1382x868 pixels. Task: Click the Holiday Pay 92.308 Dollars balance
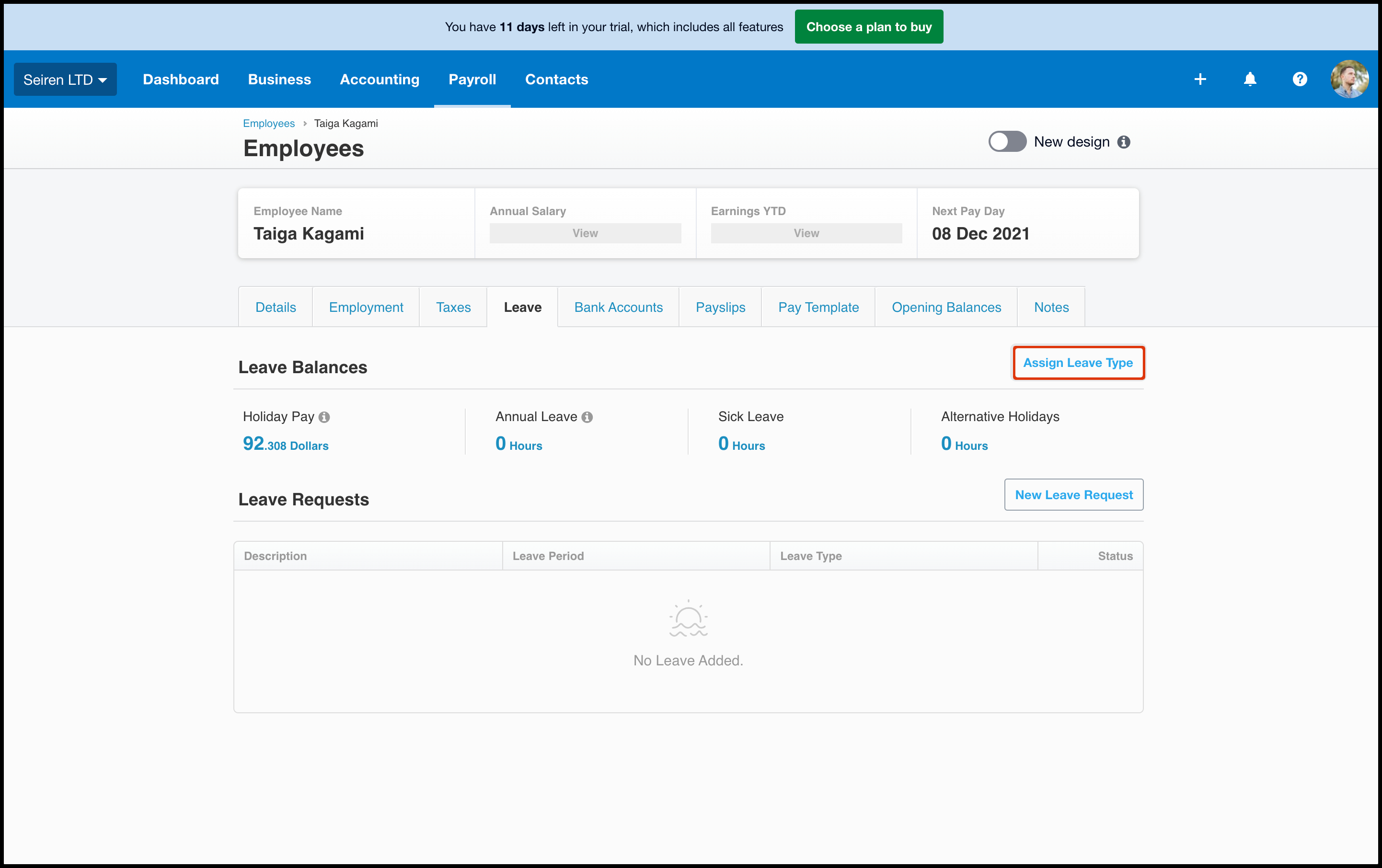pyautogui.click(x=285, y=444)
